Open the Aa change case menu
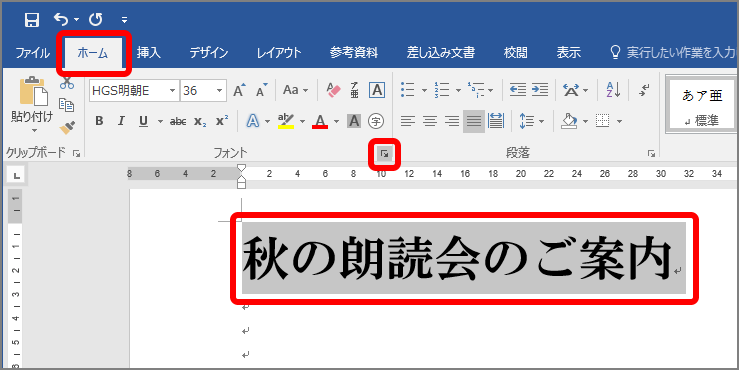Viewport: 739px width, 370px height. [x=295, y=90]
